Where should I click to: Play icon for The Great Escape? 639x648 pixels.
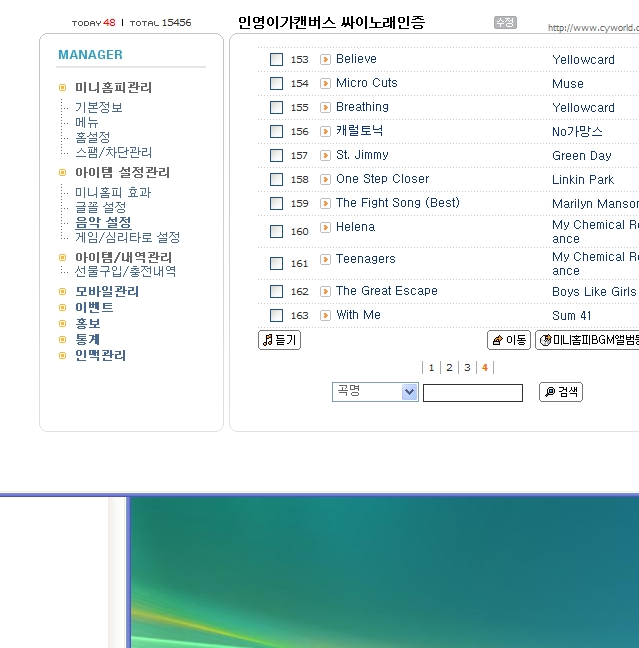325,291
